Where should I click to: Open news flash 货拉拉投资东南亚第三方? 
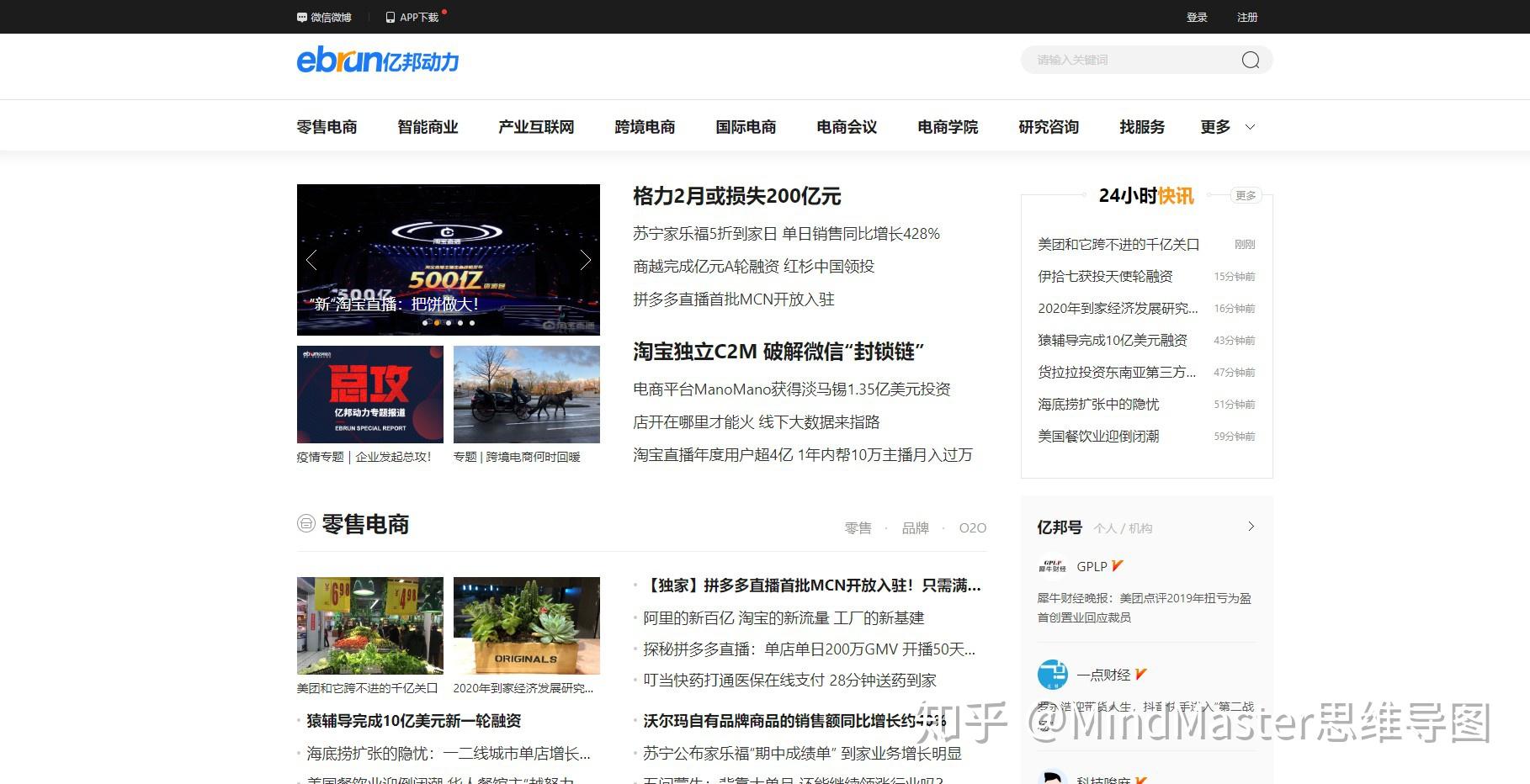point(1117,372)
